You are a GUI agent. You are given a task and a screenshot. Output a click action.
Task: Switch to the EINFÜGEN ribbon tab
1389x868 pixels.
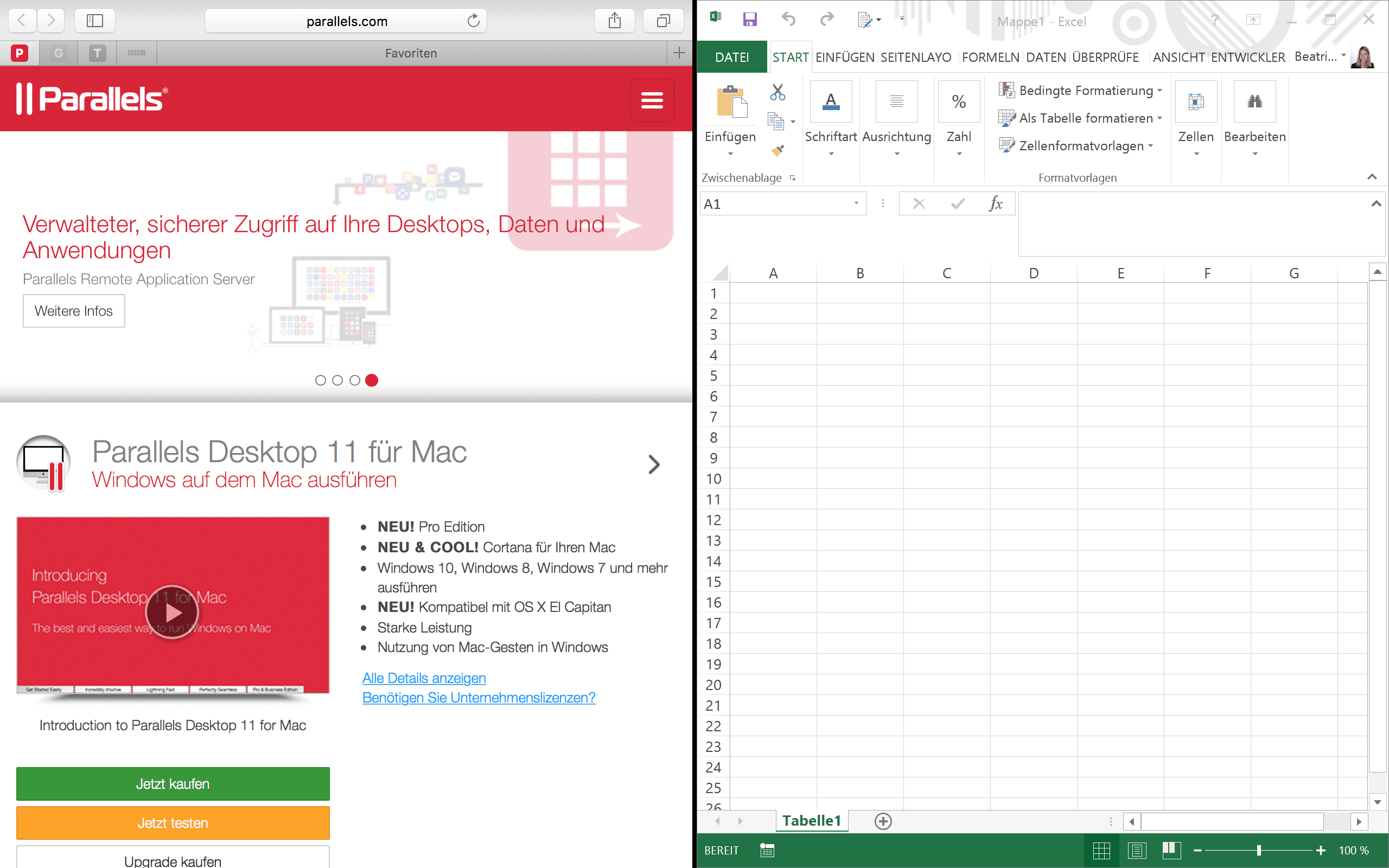pyautogui.click(x=845, y=58)
